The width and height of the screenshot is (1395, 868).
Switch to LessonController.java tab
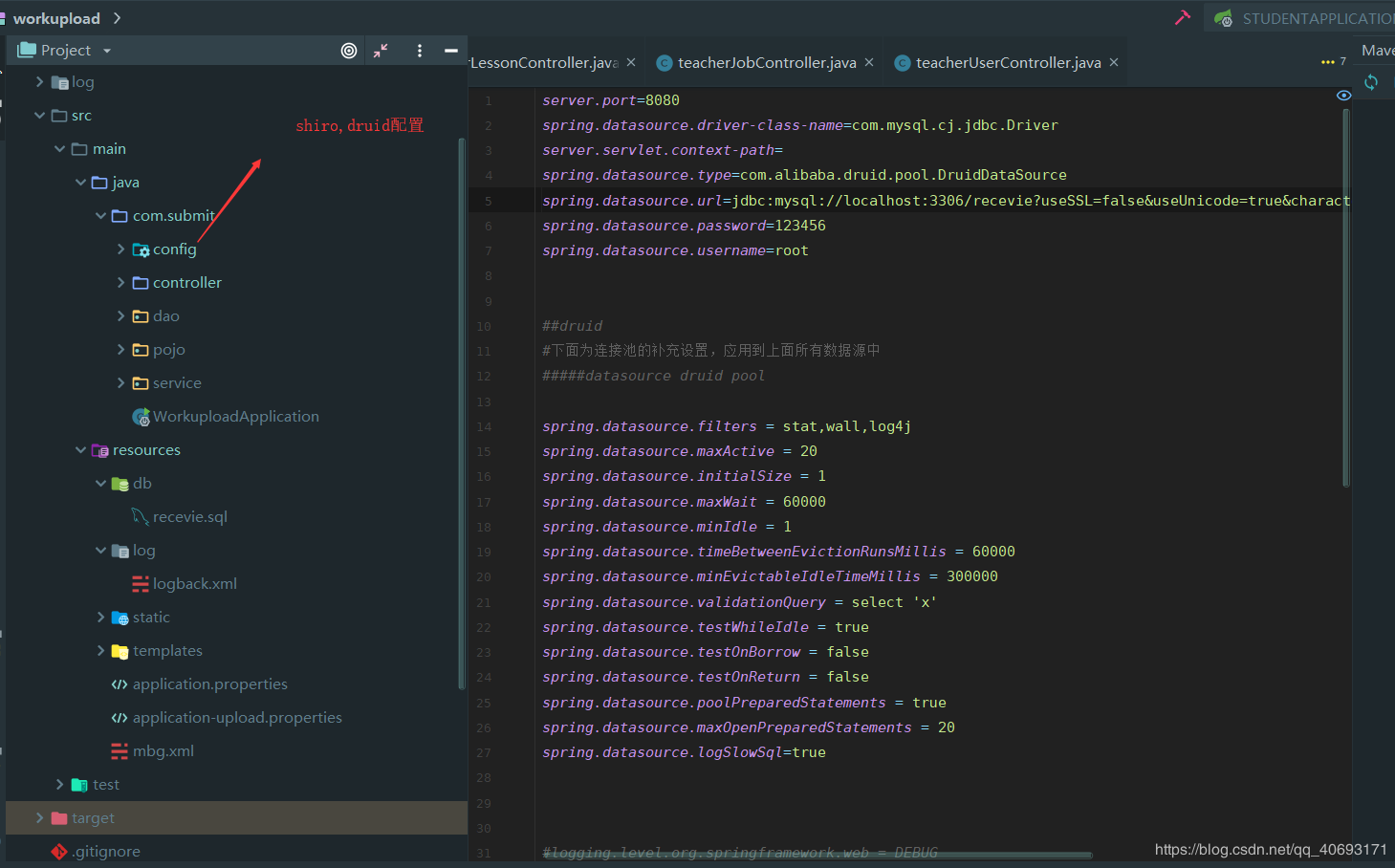tap(544, 63)
